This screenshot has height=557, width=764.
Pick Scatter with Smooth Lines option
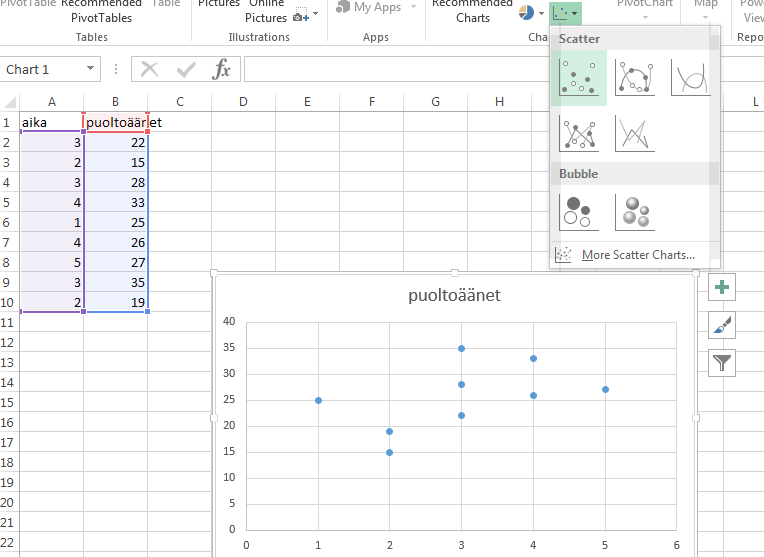coord(690,77)
